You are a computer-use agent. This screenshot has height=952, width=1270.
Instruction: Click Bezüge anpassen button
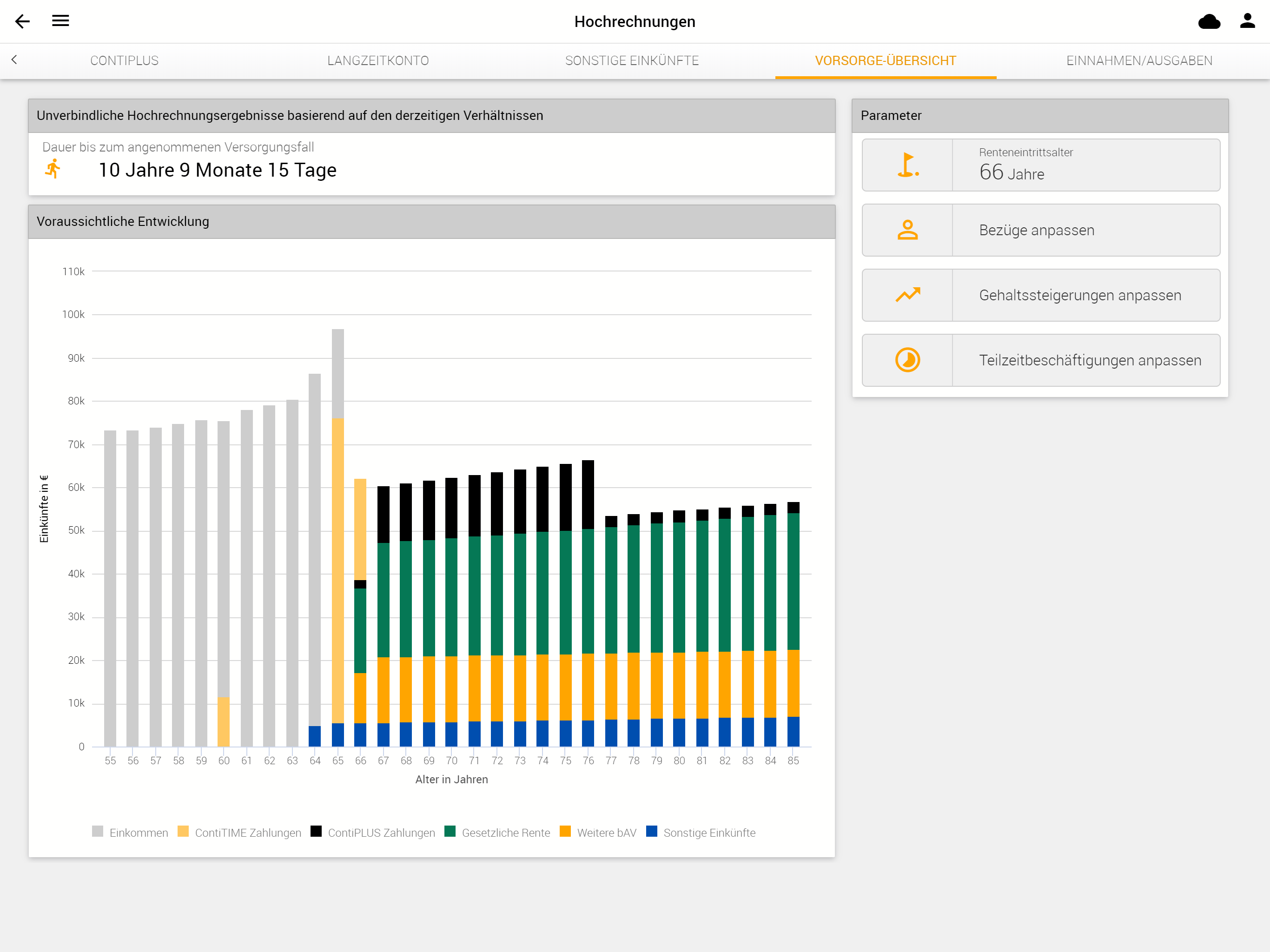1041,230
